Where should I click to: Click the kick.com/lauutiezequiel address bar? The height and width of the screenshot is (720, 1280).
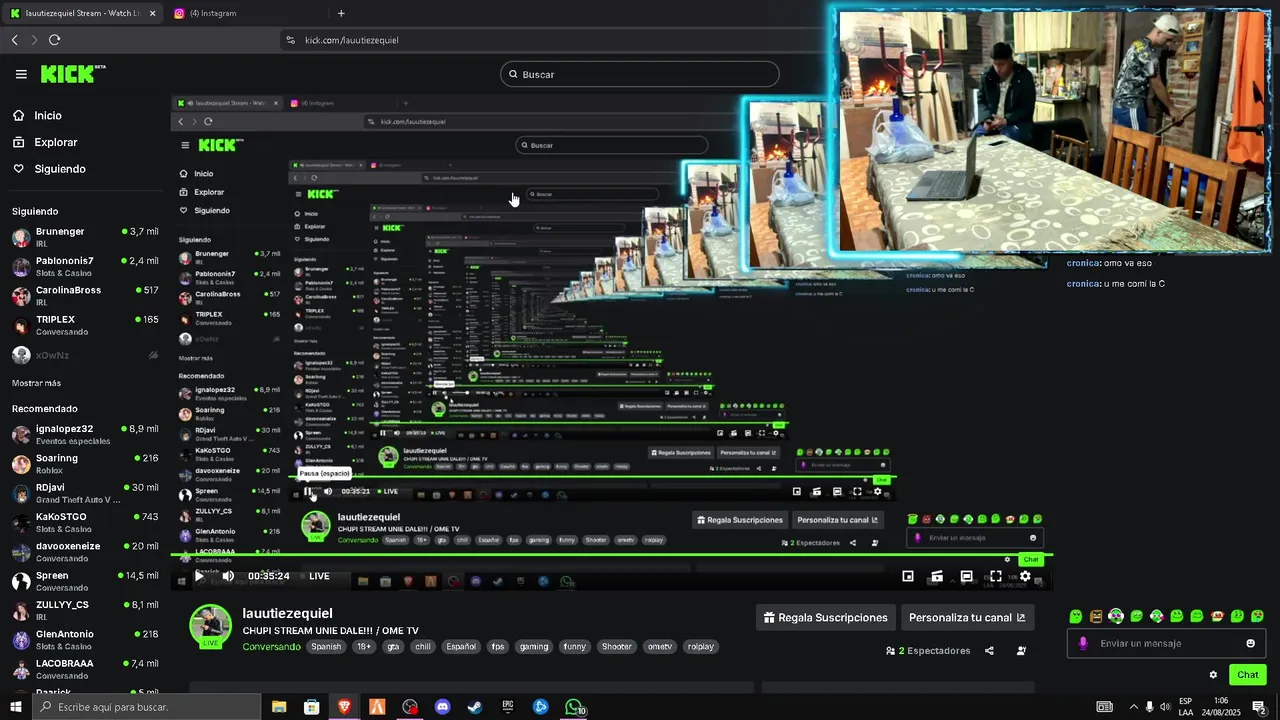pos(352,40)
